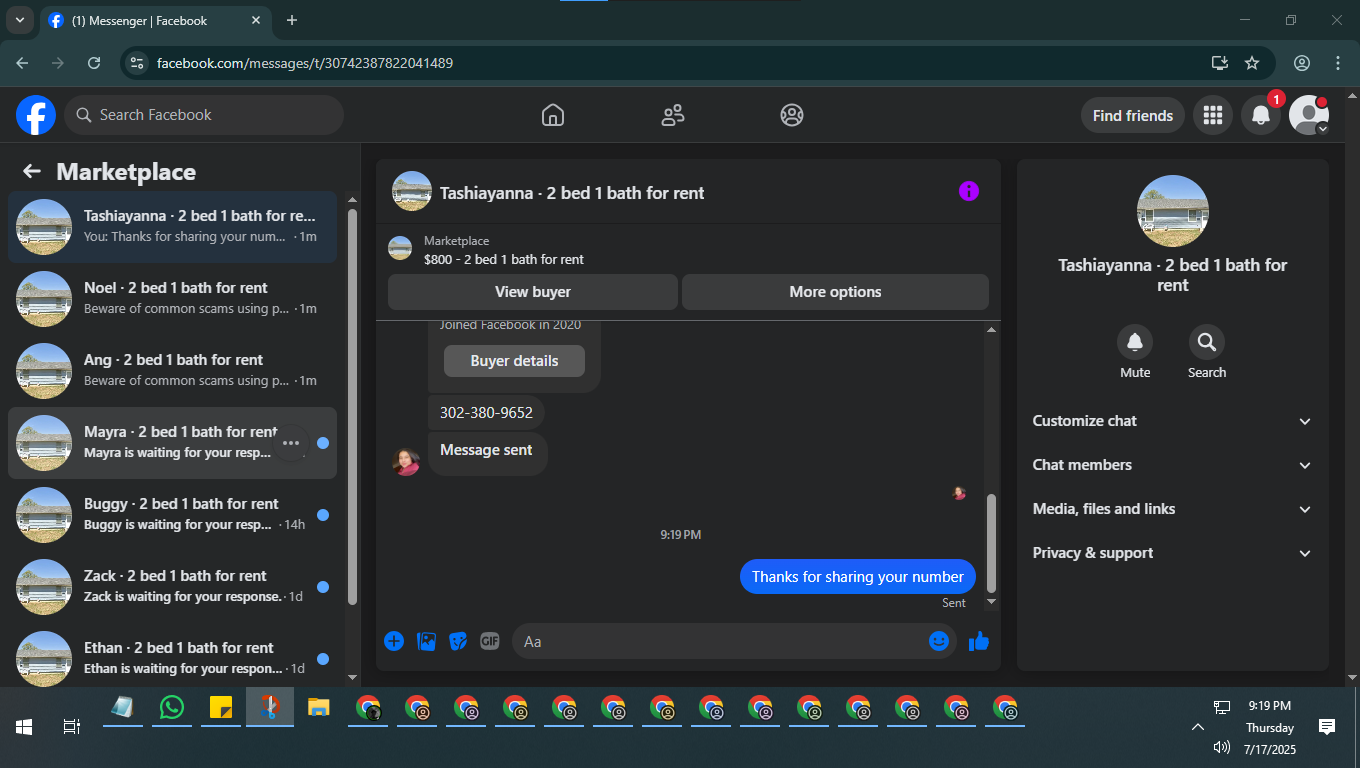Reload the Facebook page
The width and height of the screenshot is (1360, 768).
point(94,63)
